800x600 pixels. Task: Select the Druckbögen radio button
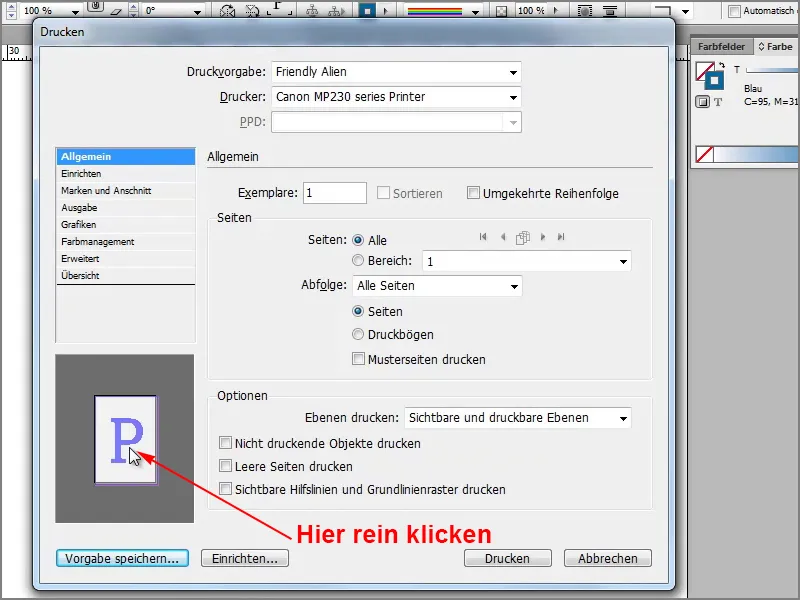(358, 335)
